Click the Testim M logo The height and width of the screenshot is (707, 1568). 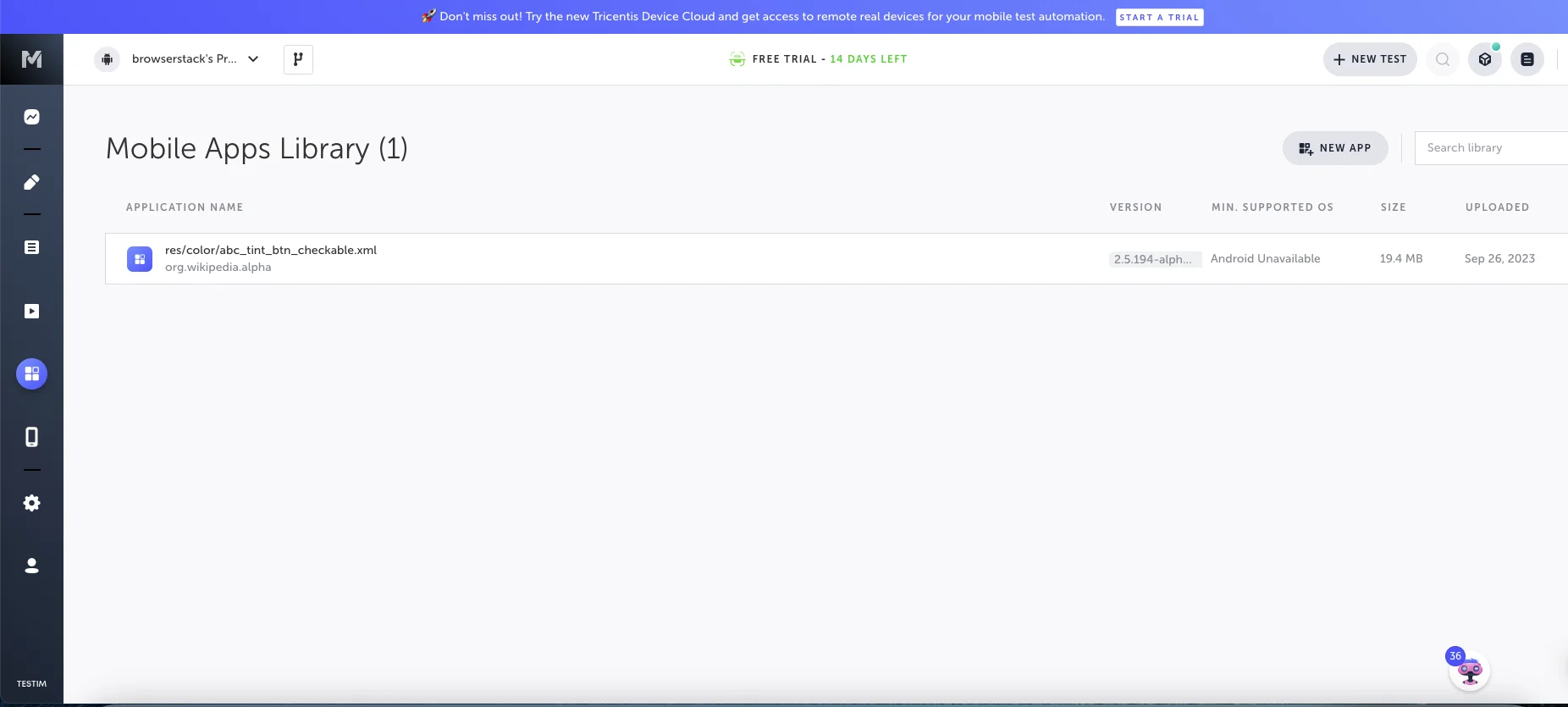pos(31,59)
